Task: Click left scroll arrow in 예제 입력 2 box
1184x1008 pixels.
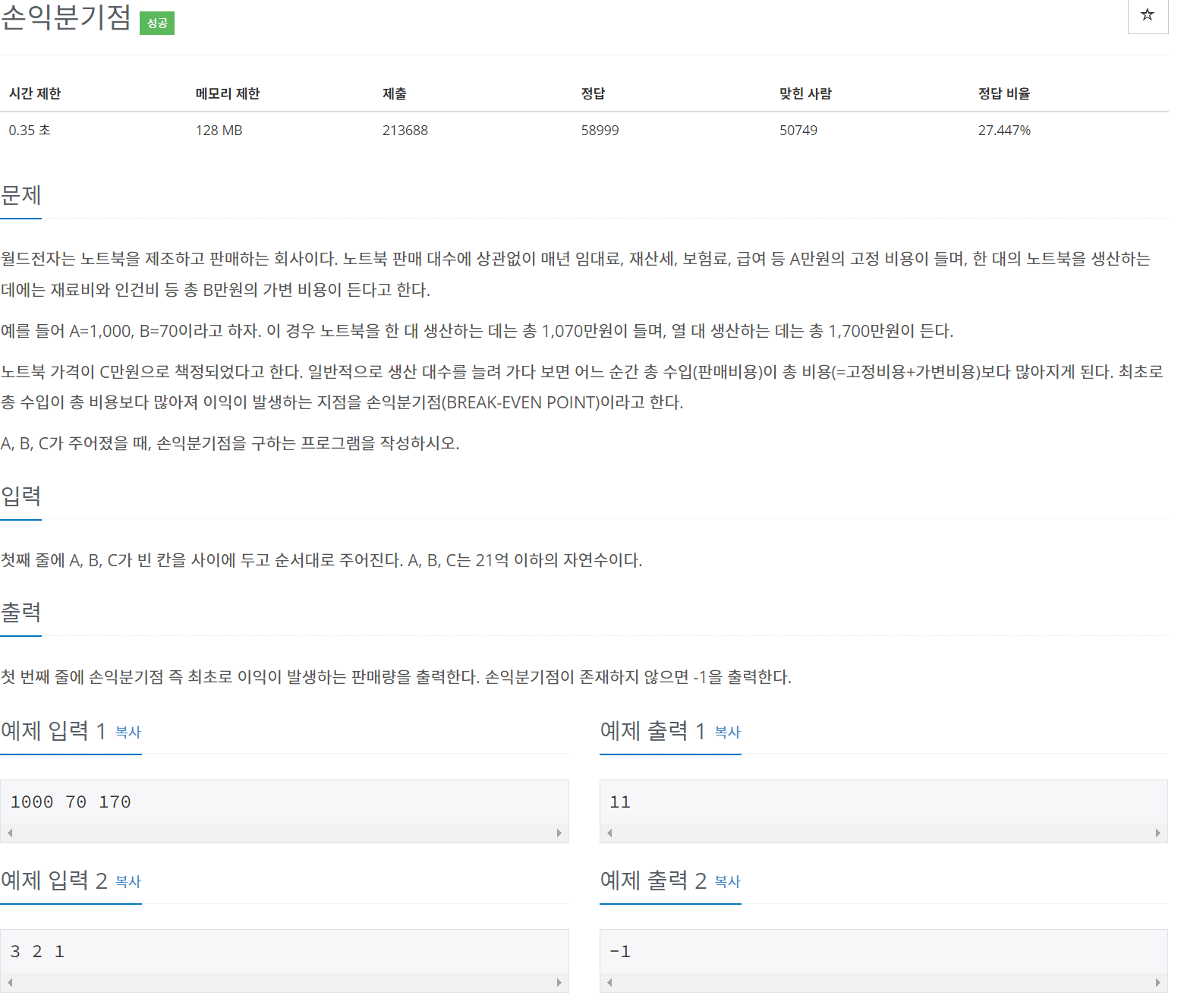Action: [10, 982]
